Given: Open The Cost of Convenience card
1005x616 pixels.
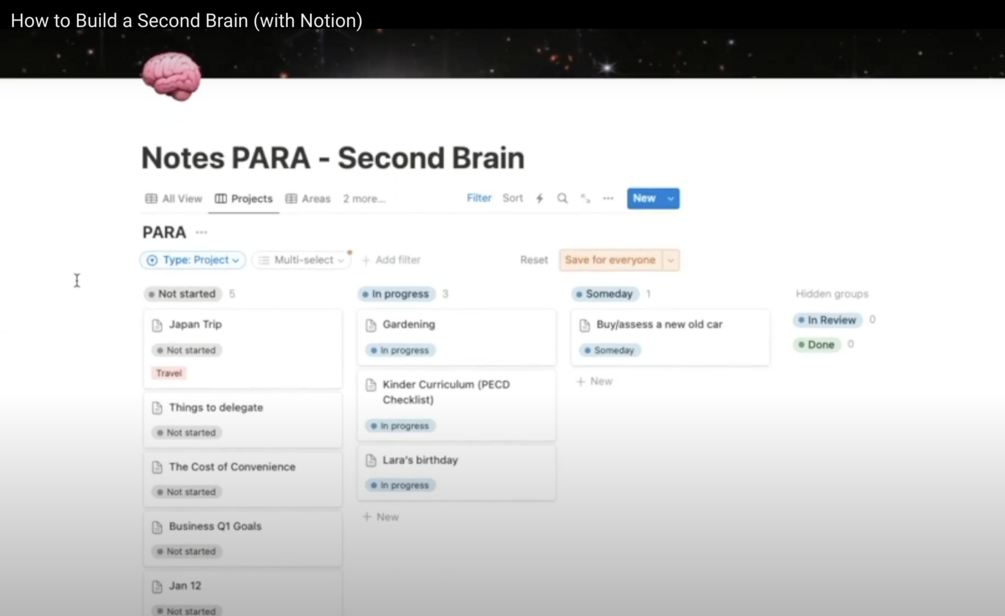Looking at the screenshot, I should [x=243, y=479].
